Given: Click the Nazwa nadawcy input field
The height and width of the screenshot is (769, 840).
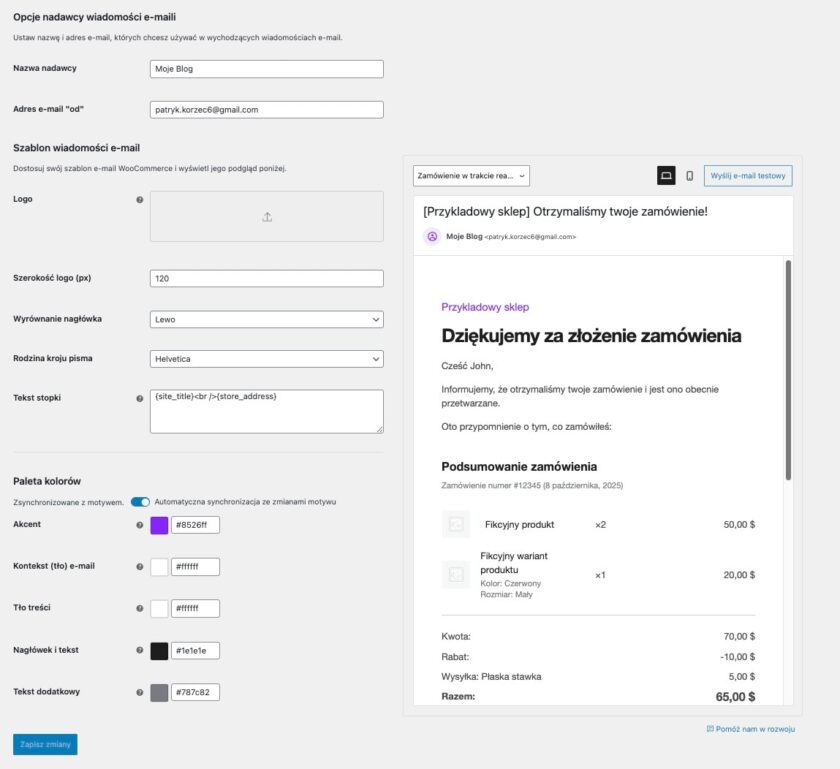Looking at the screenshot, I should coord(265,68).
